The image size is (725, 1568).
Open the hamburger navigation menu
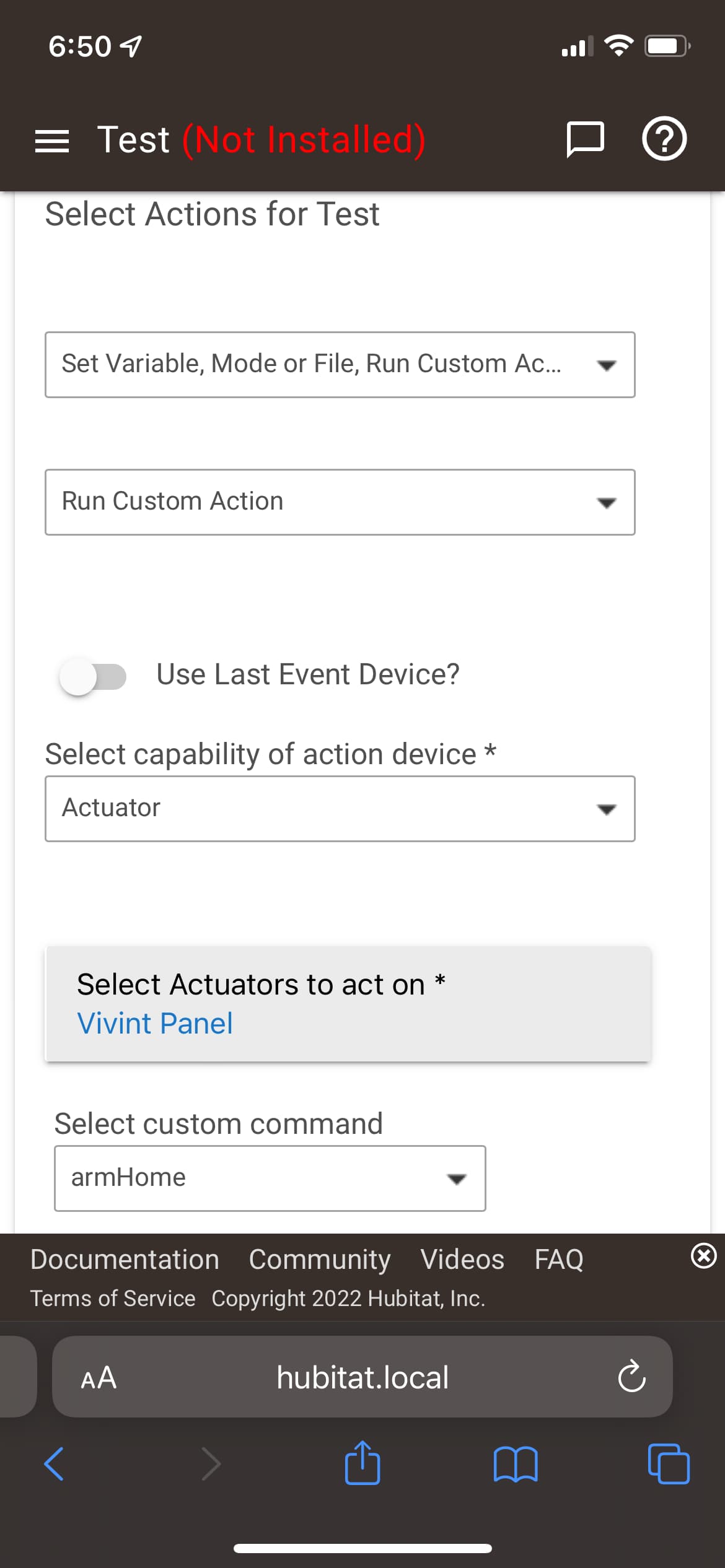tap(52, 141)
